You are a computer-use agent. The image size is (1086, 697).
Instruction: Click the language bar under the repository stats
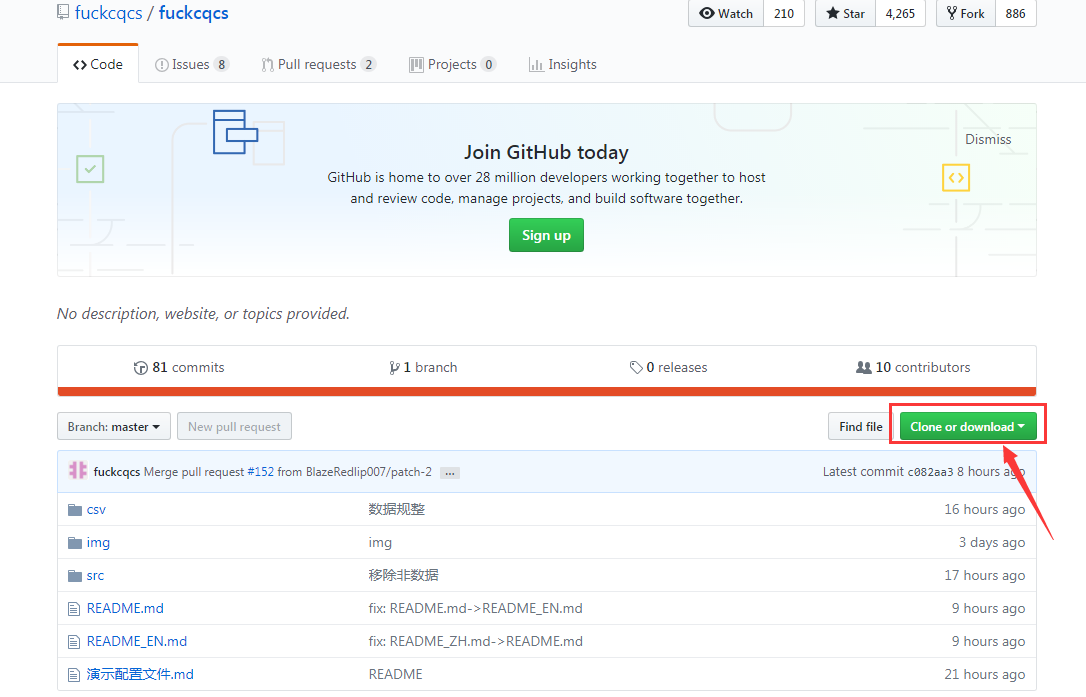pos(546,391)
